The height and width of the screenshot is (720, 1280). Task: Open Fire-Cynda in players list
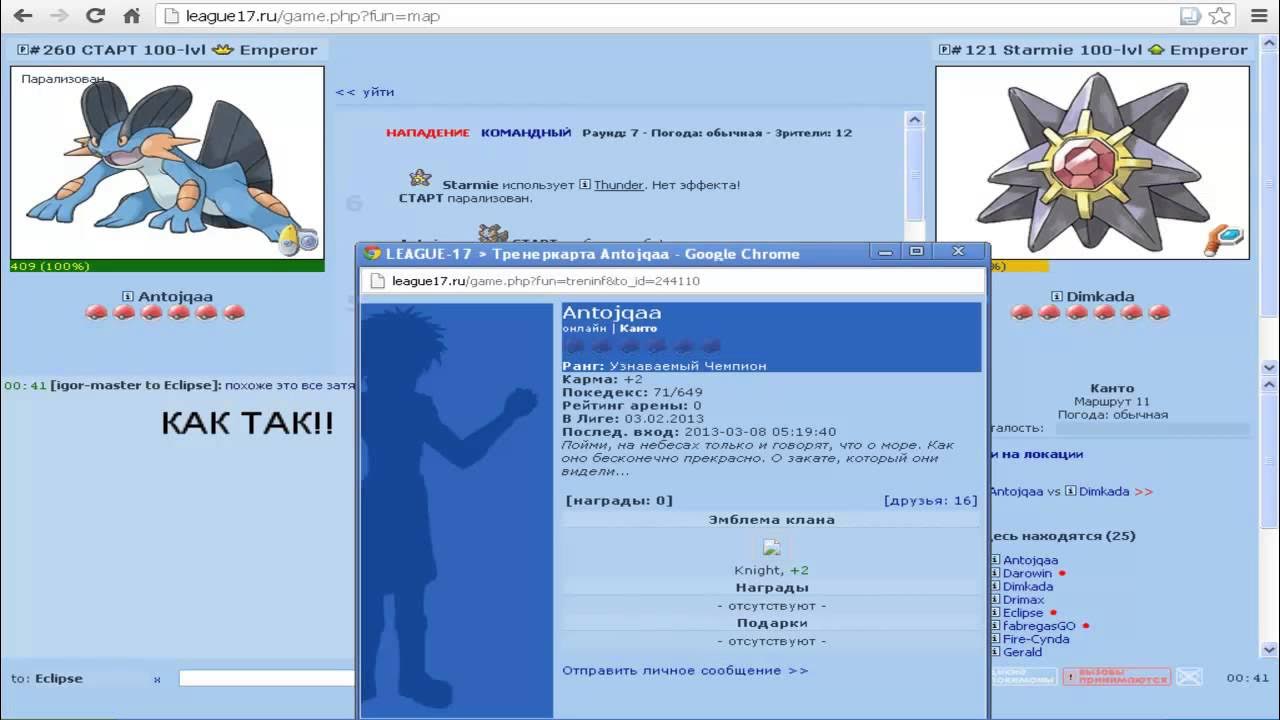(x=1036, y=639)
